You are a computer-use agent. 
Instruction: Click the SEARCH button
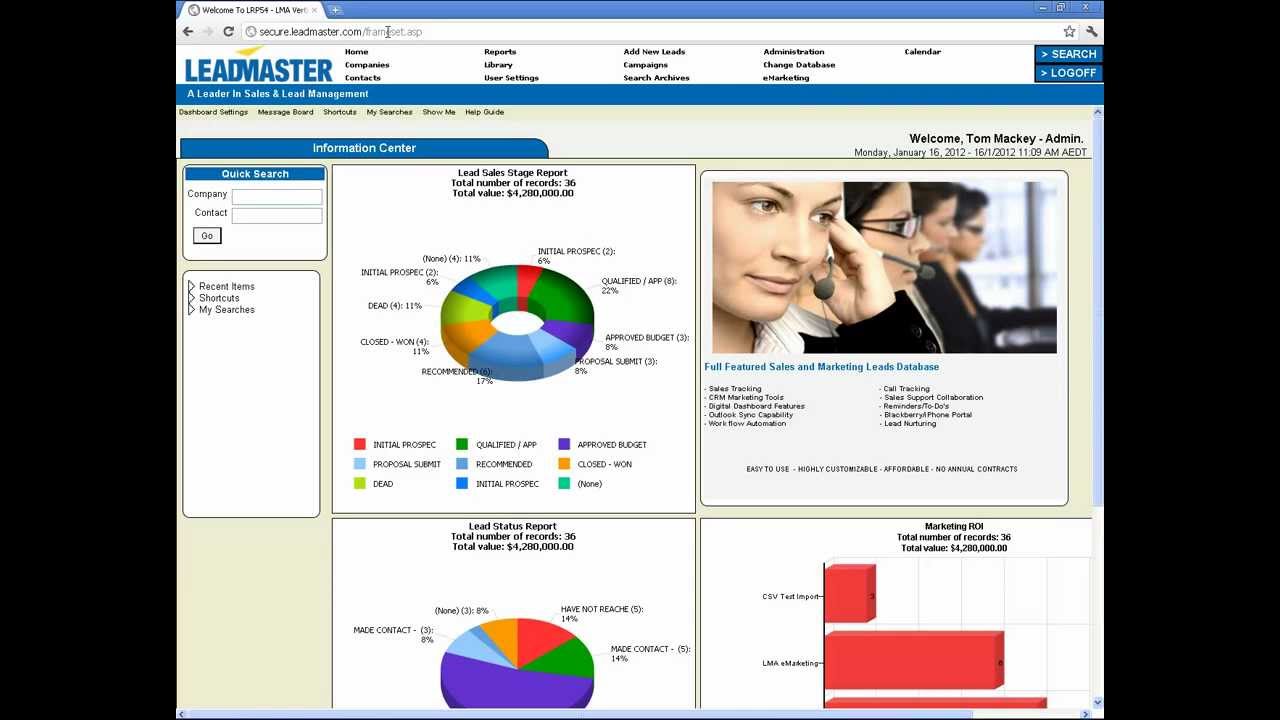(x=1068, y=54)
